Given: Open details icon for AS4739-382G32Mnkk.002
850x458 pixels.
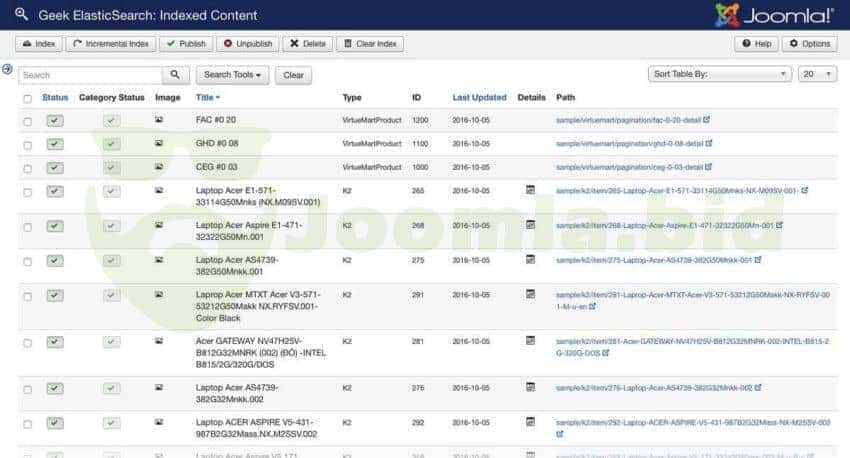Looking at the screenshot, I should coord(531,387).
